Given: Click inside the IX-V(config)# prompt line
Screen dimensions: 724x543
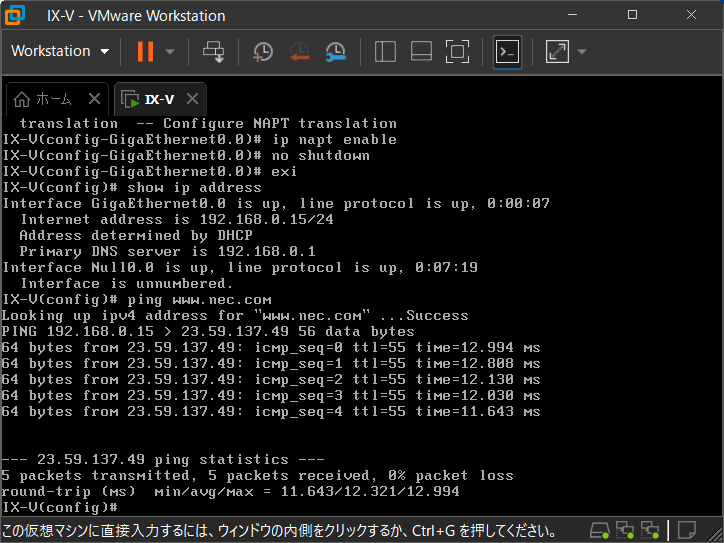Looking at the screenshot, I should tap(60, 507).
